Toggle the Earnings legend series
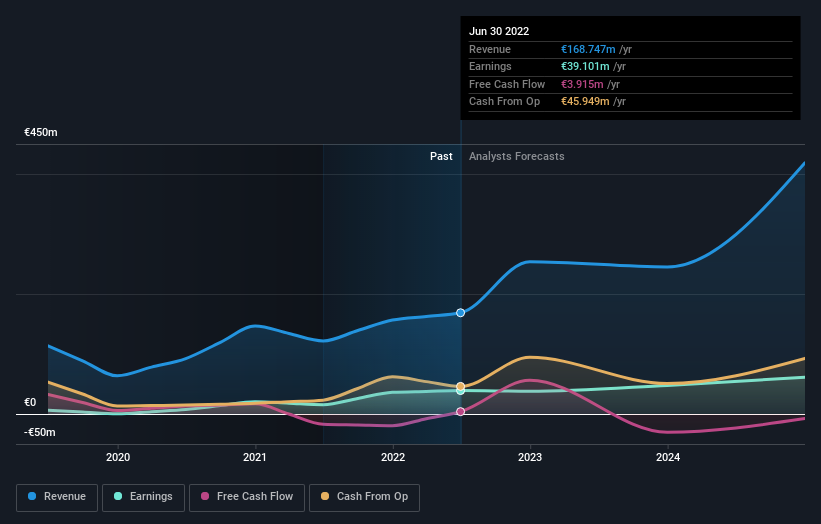Image resolution: width=821 pixels, height=524 pixels. pos(143,497)
